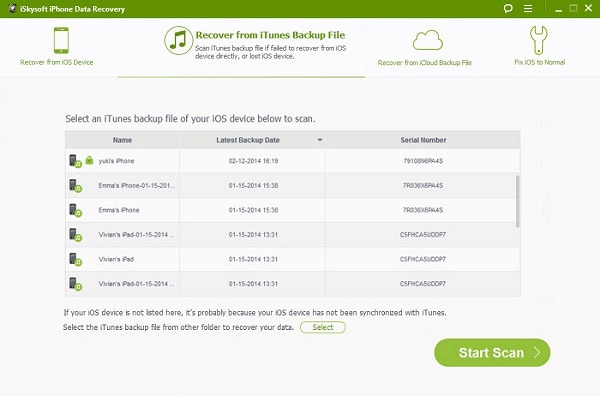Click backup date 02-12-2014 16:19
Screen dimensions: 600x396
pos(253,161)
